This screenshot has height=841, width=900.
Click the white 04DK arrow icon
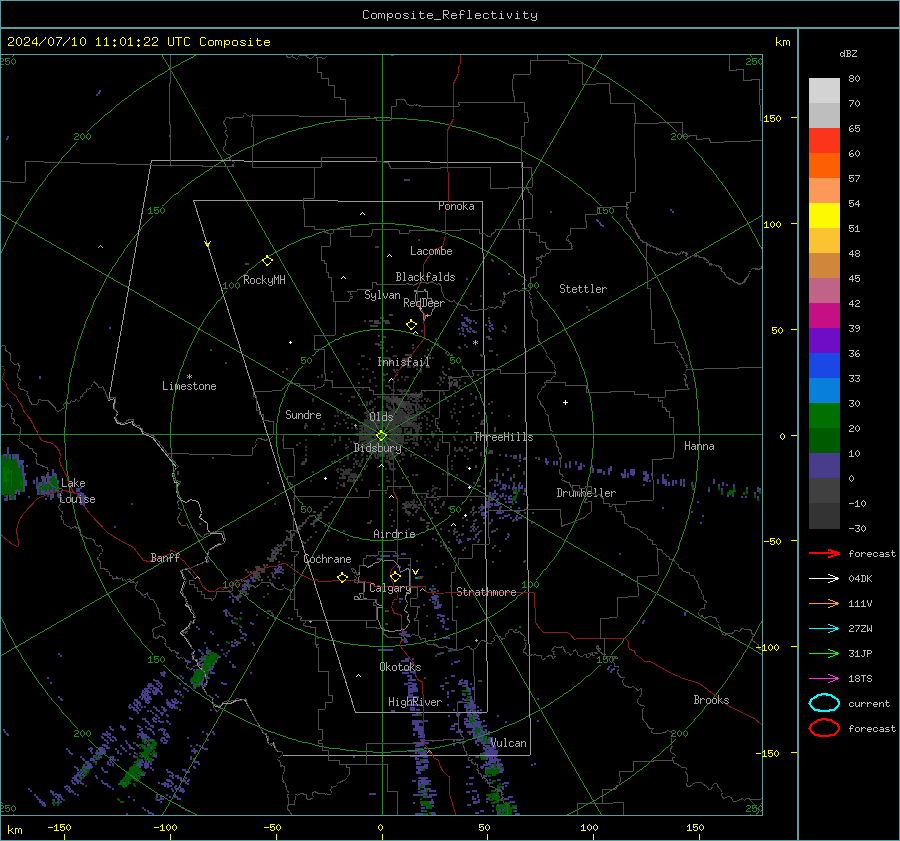[824, 579]
